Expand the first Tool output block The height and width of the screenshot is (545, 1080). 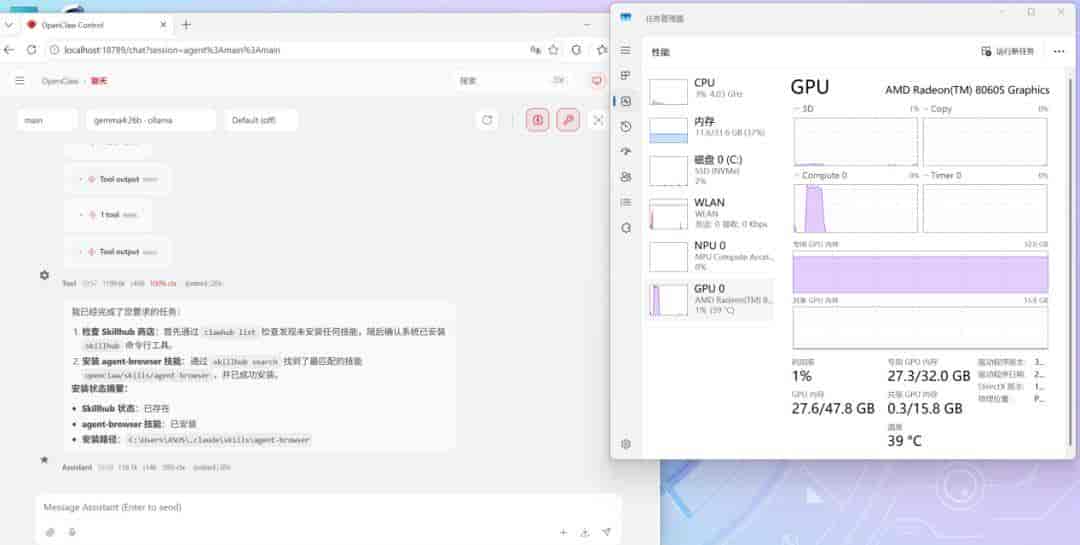click(117, 179)
